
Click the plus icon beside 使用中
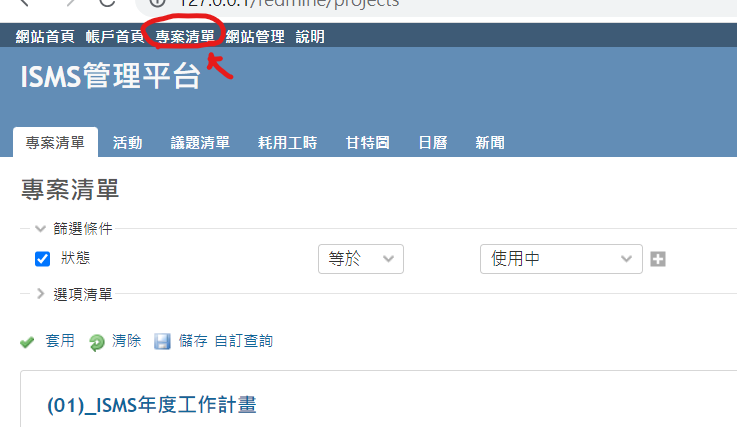point(658,259)
